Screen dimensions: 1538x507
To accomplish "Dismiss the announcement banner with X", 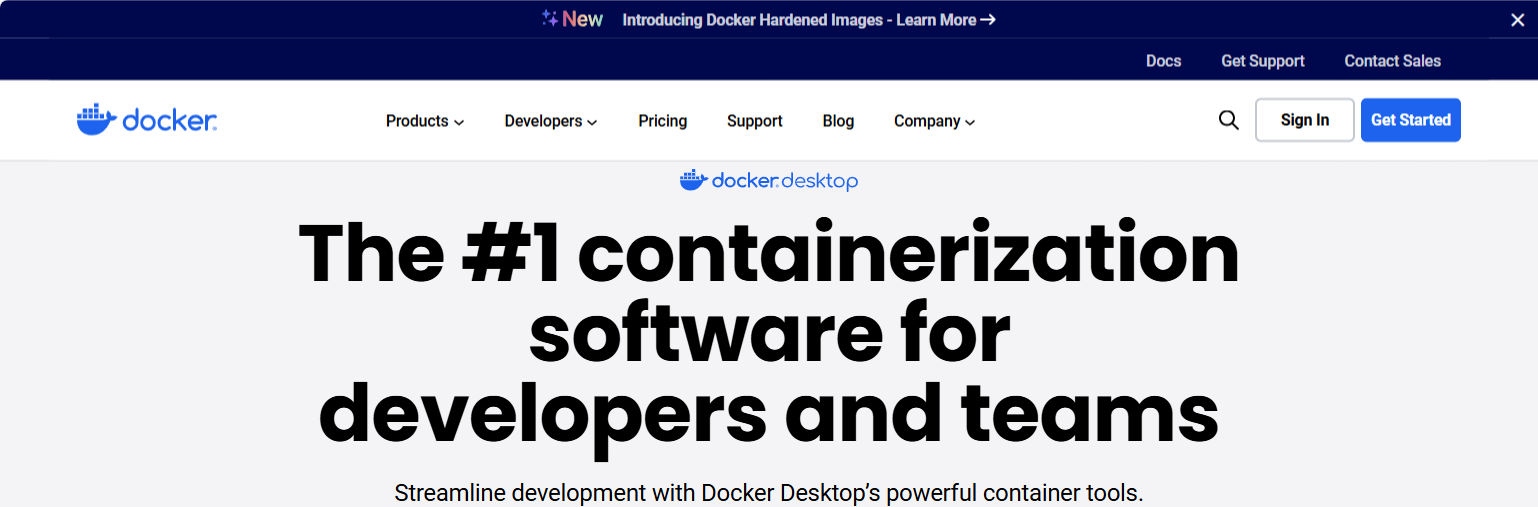I will [1517, 20].
